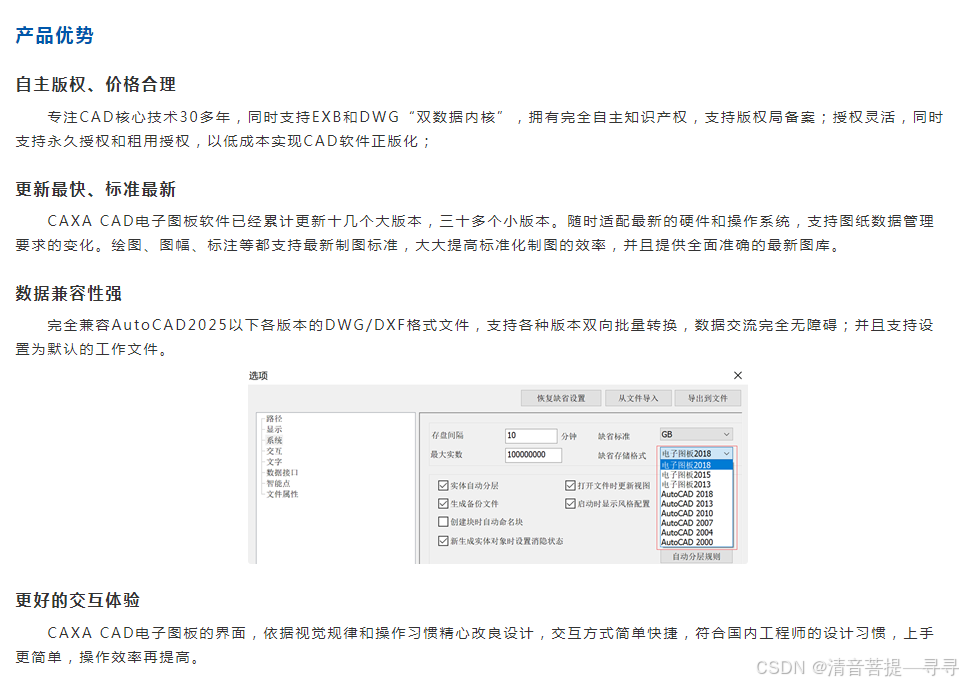
Task: Select 显示 in the options tree
Action: (x=274, y=429)
